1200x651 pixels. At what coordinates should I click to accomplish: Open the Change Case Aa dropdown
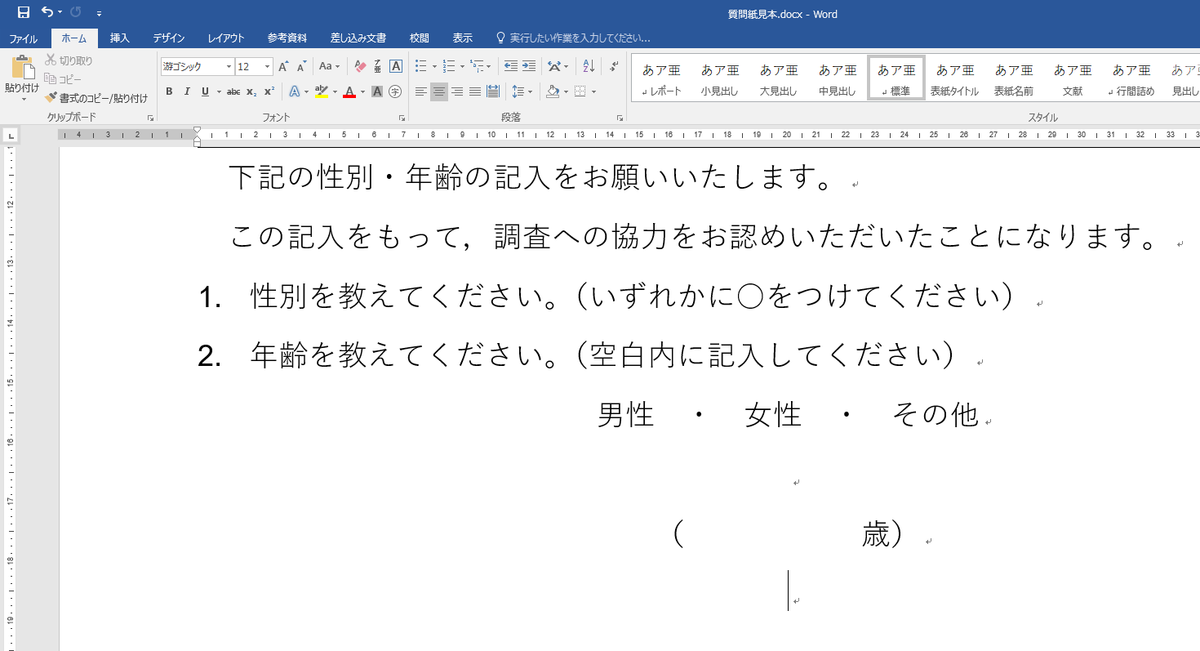click(329, 66)
